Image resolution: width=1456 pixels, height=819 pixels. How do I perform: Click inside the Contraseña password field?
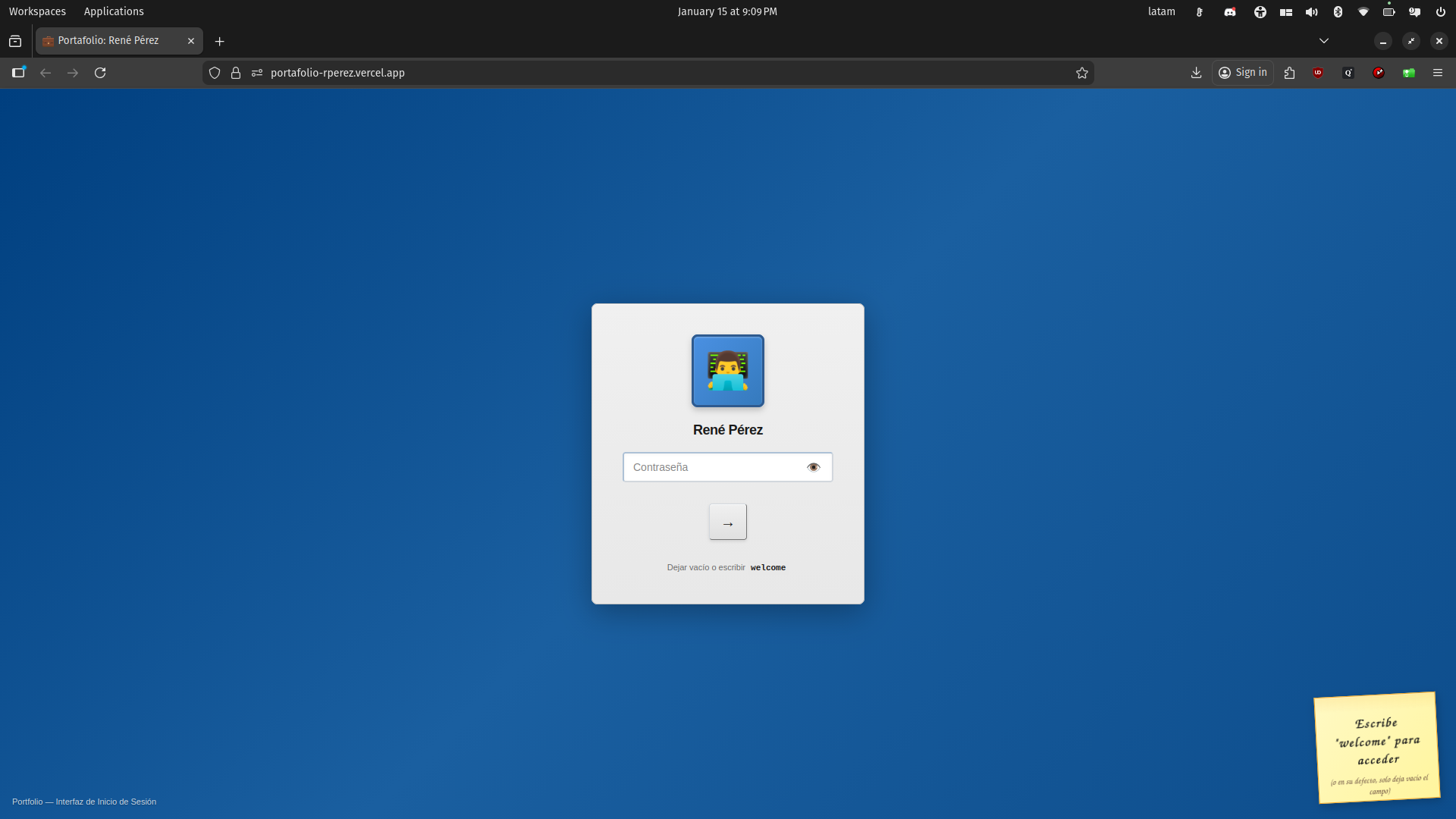pyautogui.click(x=713, y=467)
